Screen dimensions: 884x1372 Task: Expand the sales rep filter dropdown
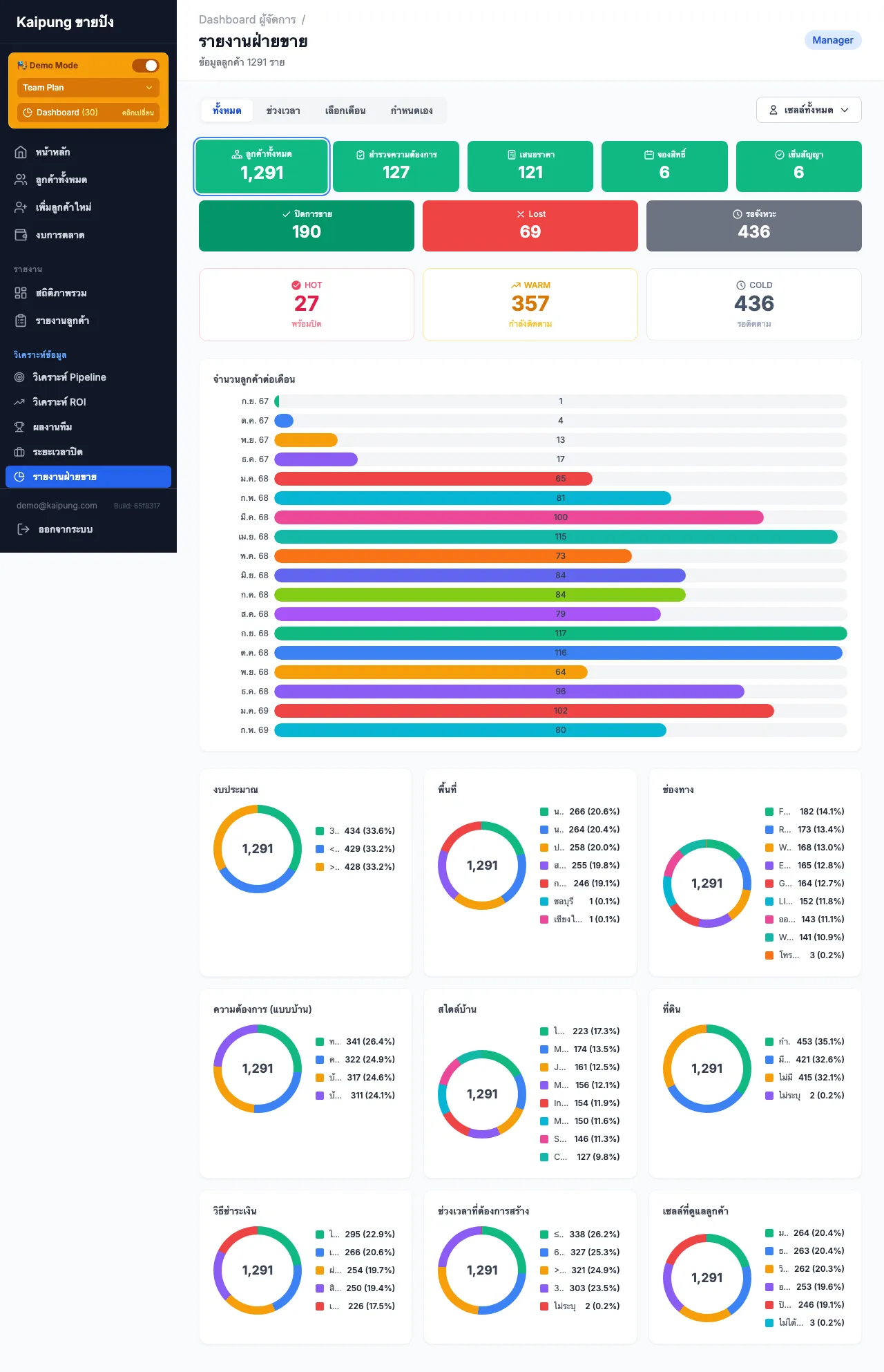pyautogui.click(x=809, y=110)
